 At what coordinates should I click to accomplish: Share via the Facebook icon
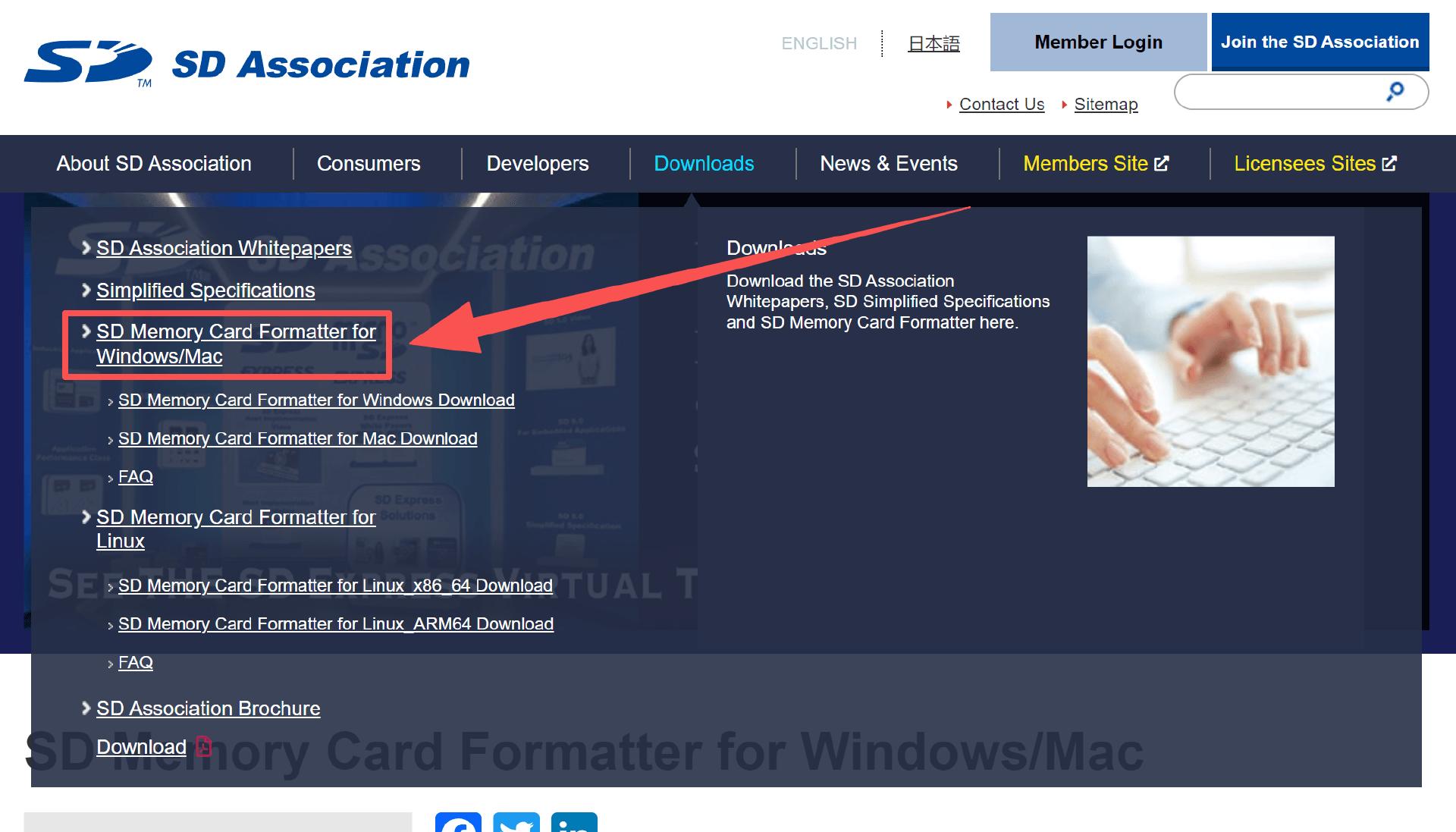pos(458,822)
